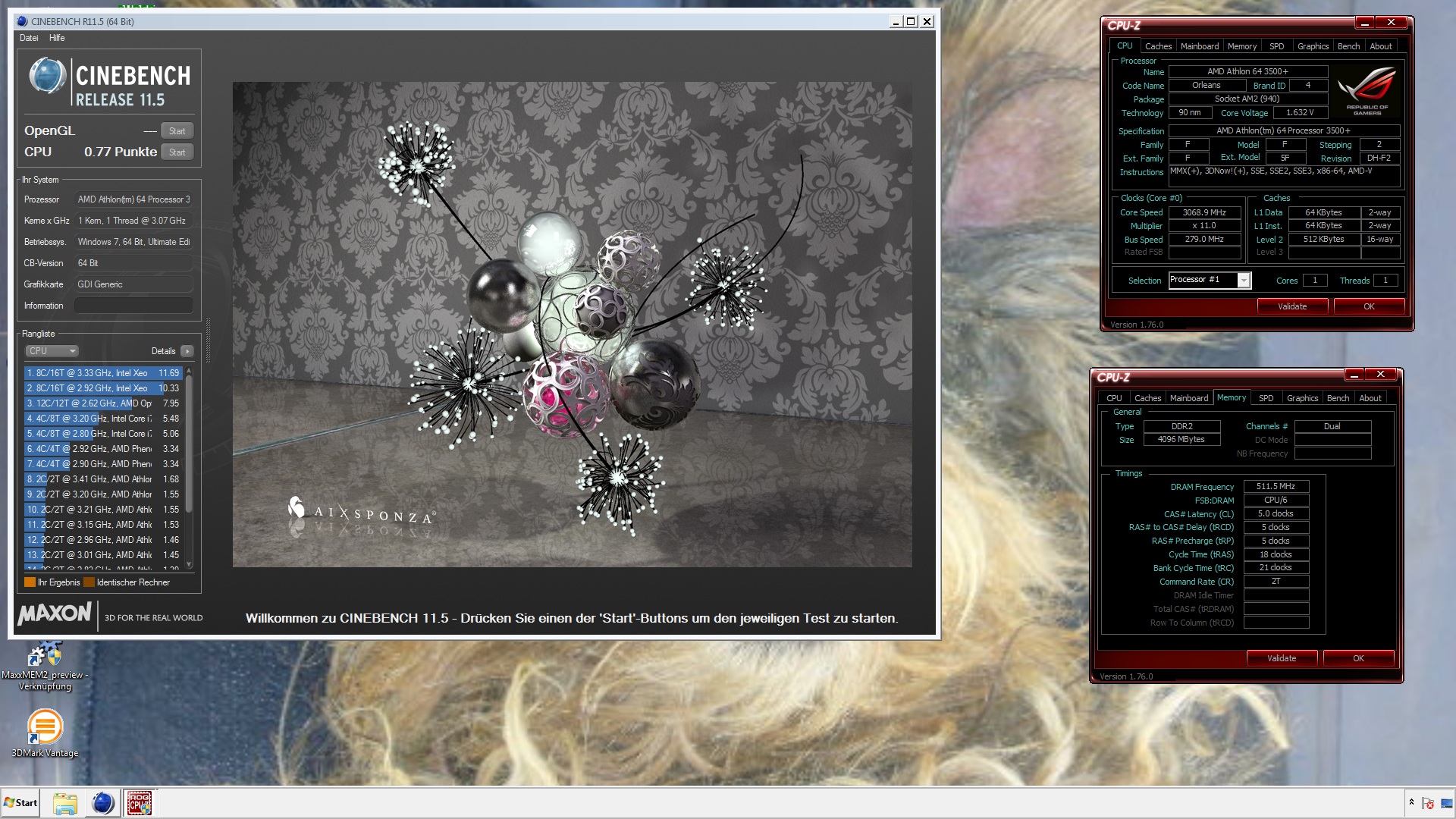Click OK in lower CPU-Z window
The width and height of the screenshot is (1456, 819).
(1358, 658)
